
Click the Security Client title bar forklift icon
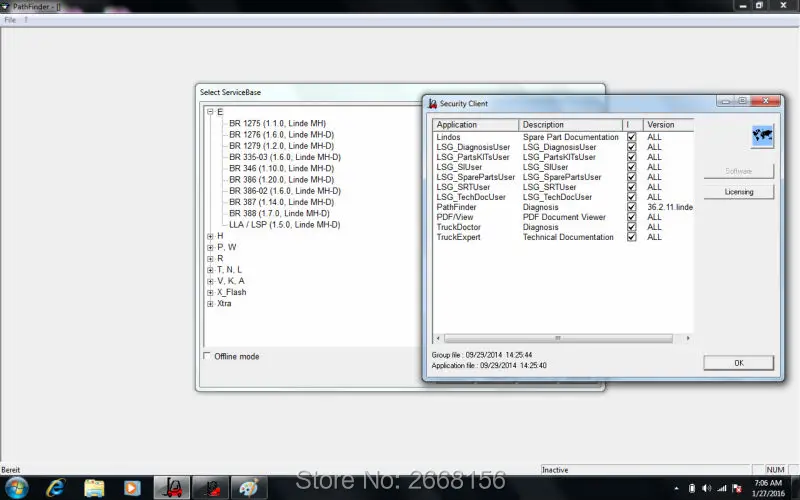433,104
